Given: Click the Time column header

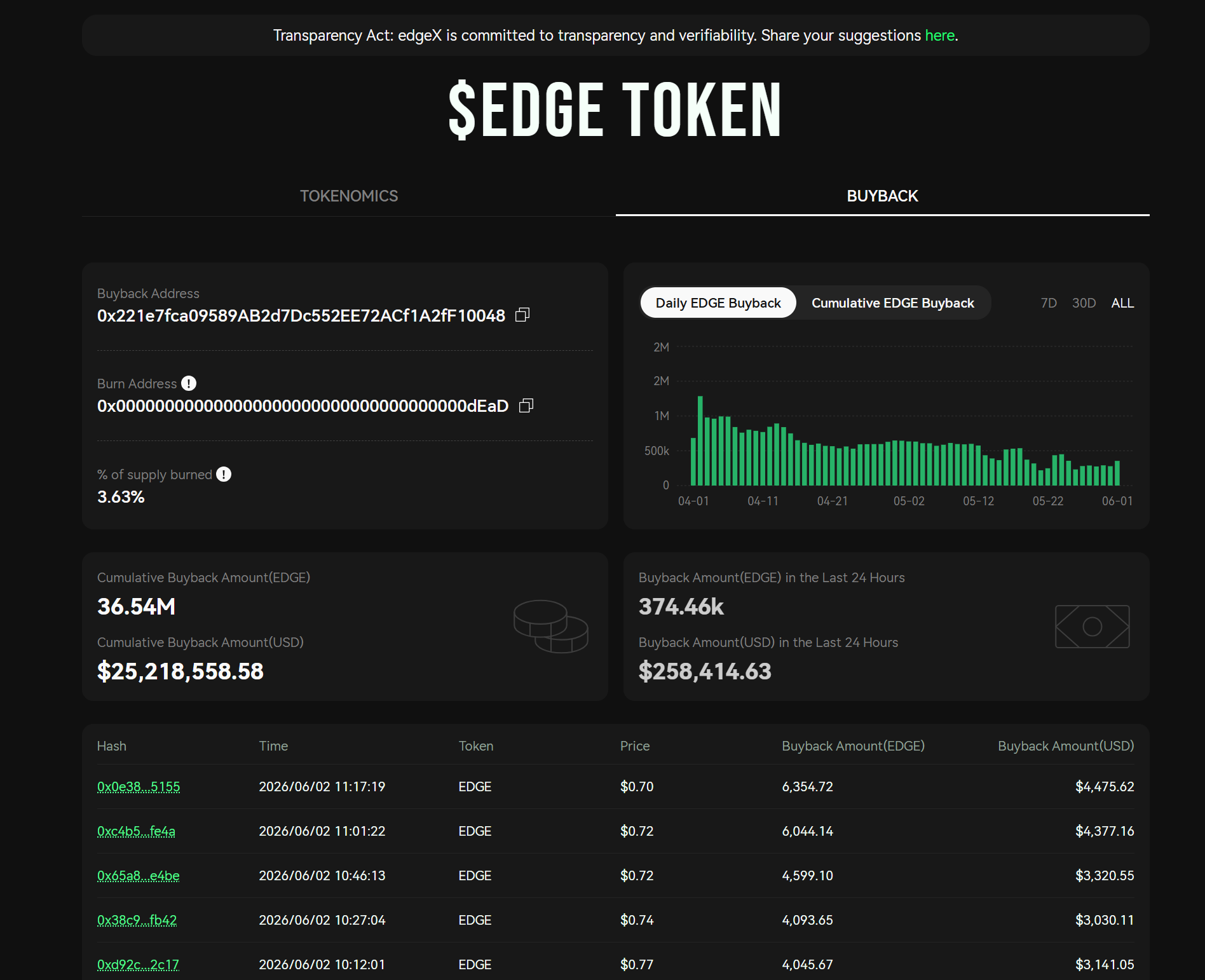Looking at the screenshot, I should point(273,746).
